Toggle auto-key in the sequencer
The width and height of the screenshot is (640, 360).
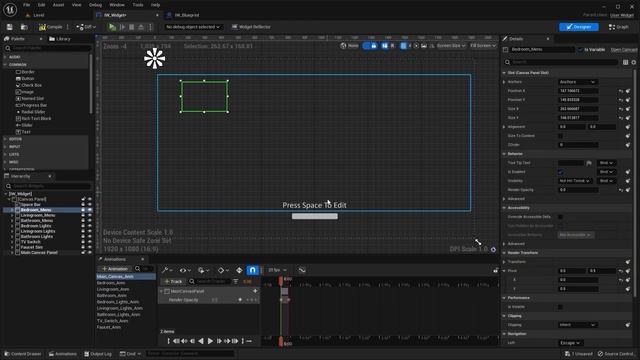point(239,270)
